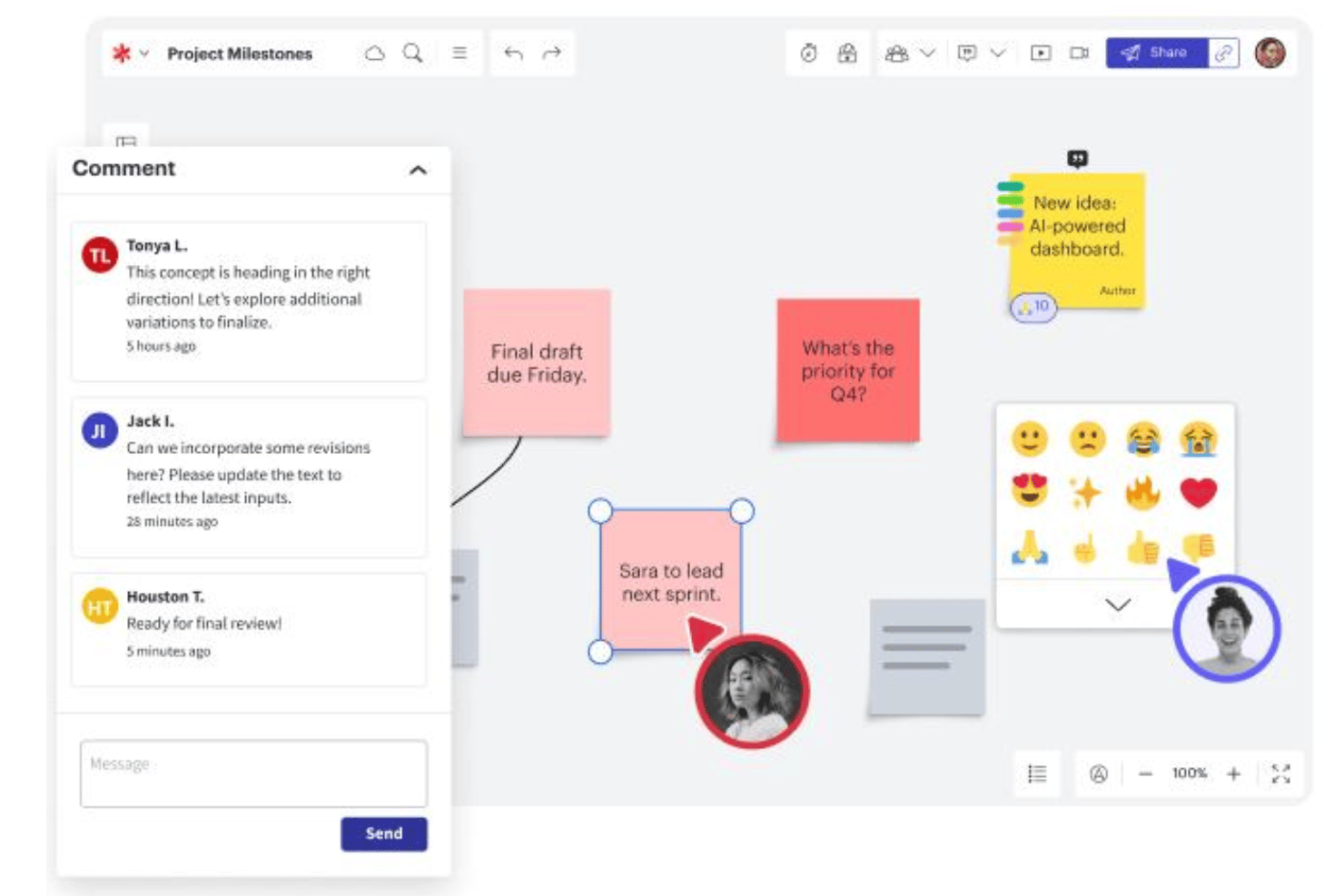The height and width of the screenshot is (896, 1344).
Task: Select the Sara to lead next sprint note
Action: [x=671, y=581]
